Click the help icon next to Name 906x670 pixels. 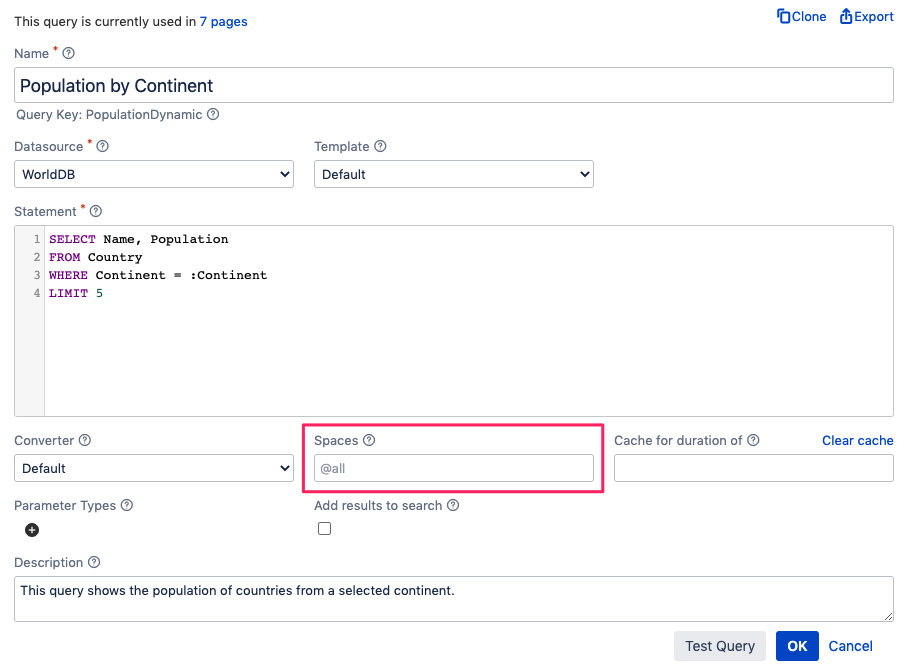pos(69,53)
